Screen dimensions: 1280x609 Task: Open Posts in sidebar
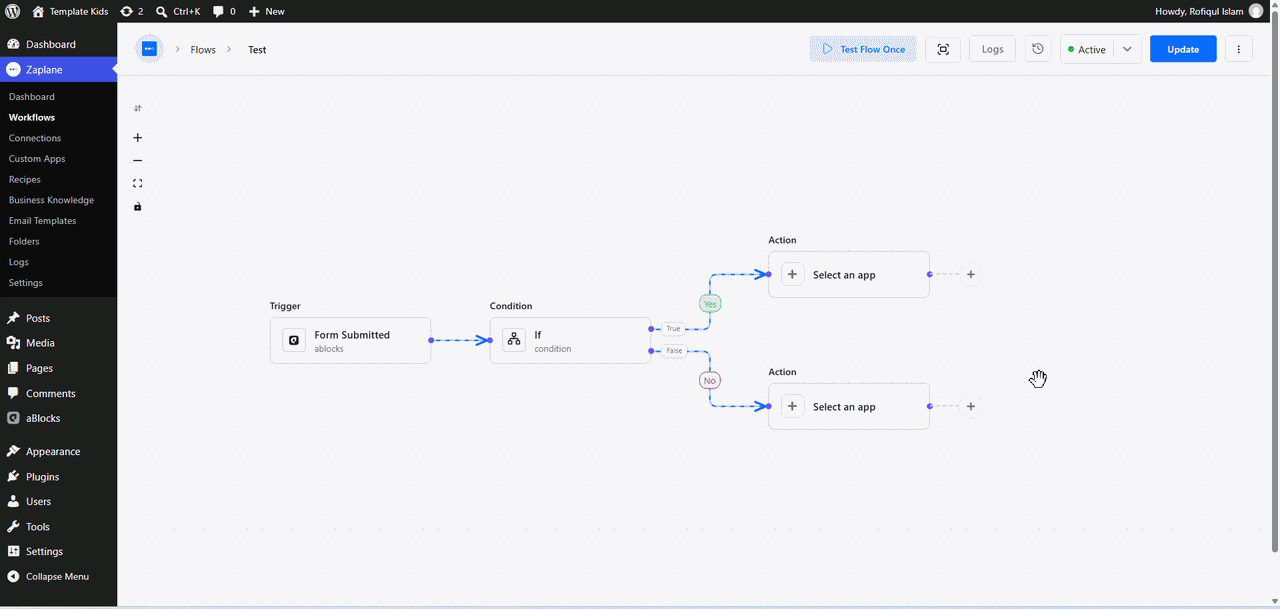tap(58, 318)
